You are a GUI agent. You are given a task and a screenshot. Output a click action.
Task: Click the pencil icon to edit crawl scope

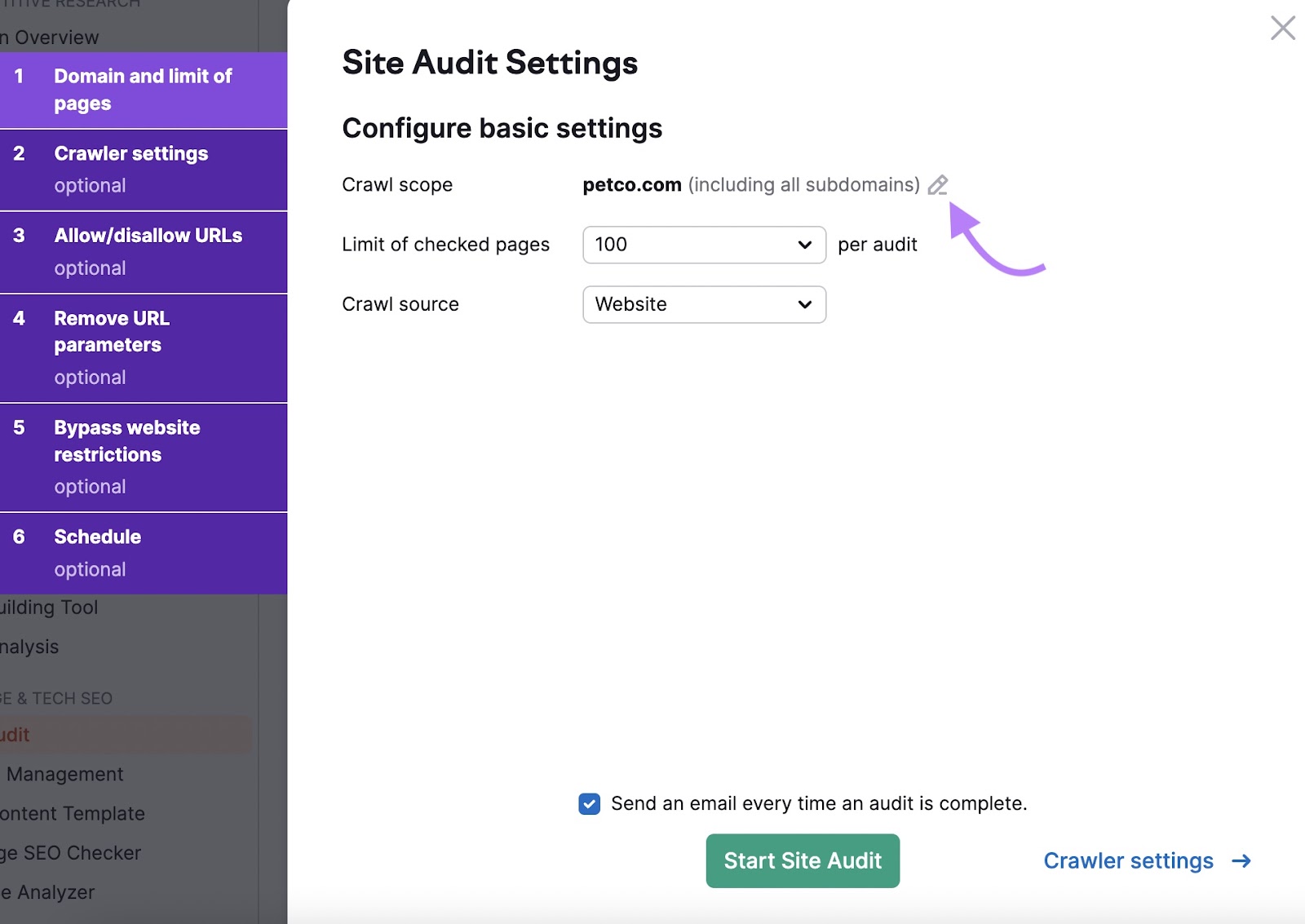938,185
